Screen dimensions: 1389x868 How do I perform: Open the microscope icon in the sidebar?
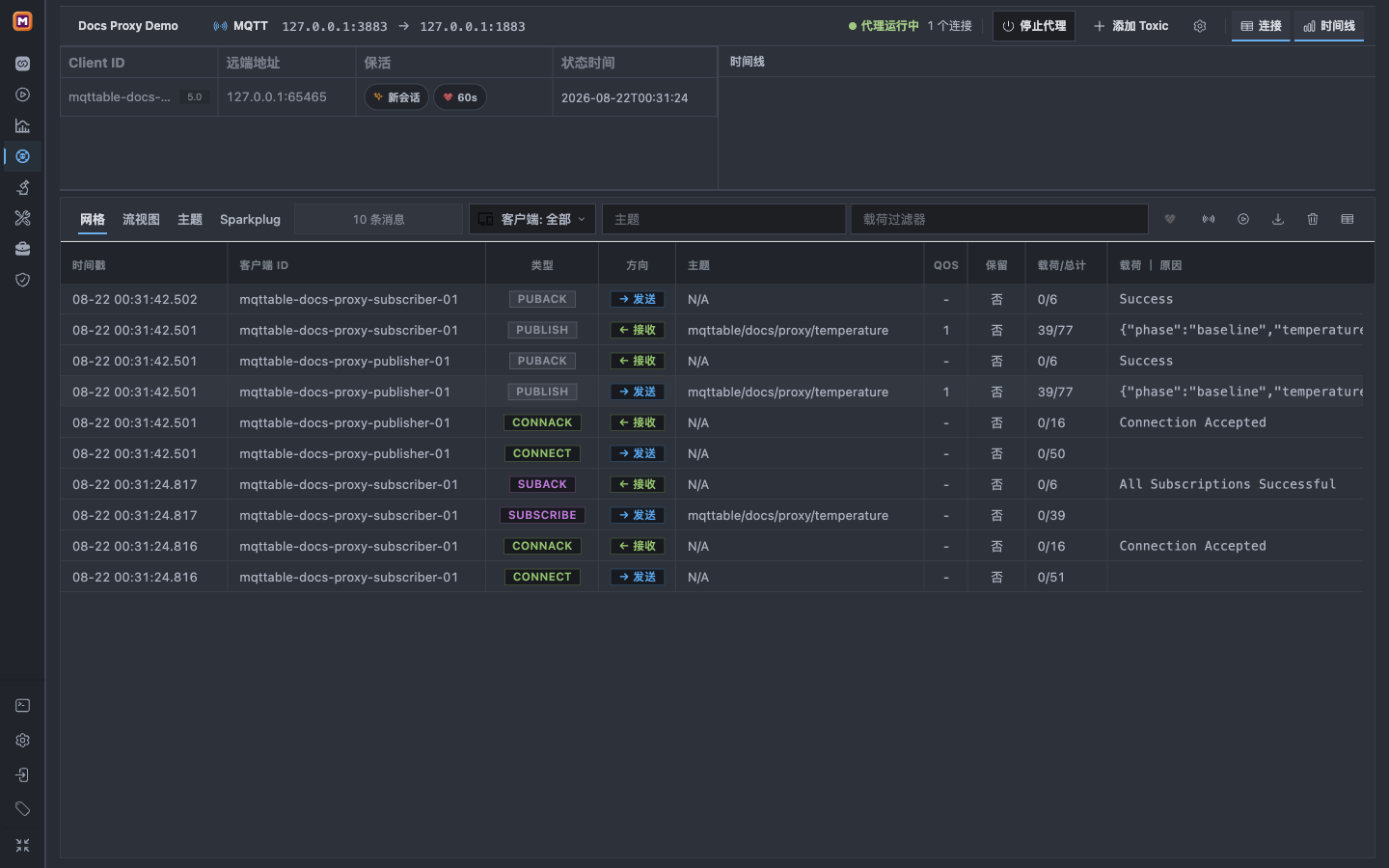[22, 187]
